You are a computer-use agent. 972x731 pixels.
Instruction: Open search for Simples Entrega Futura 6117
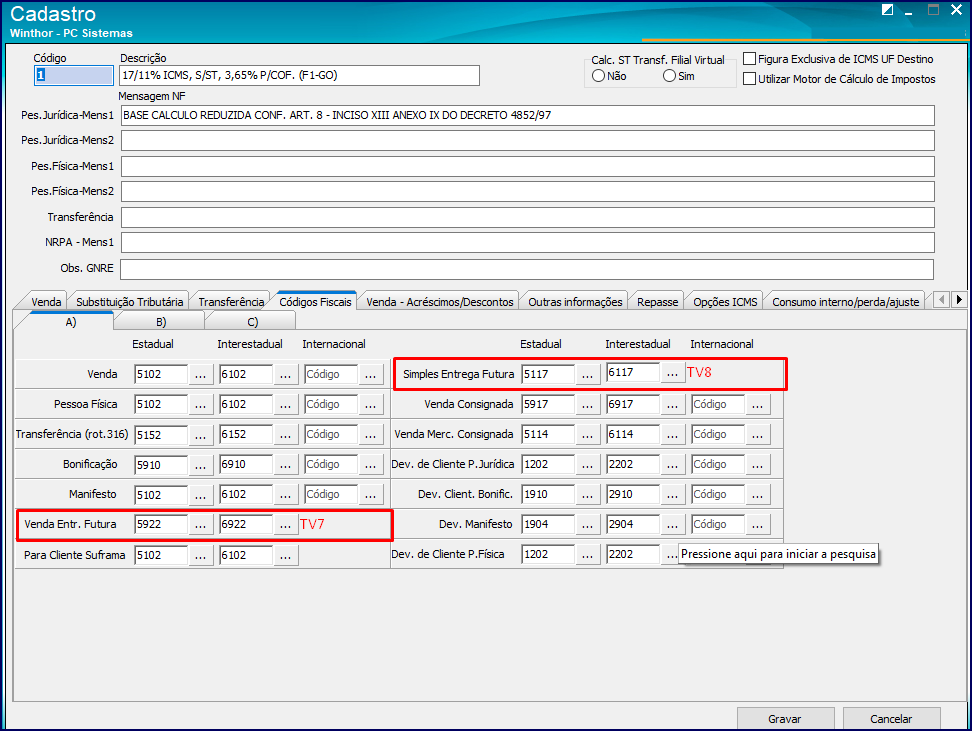672,373
